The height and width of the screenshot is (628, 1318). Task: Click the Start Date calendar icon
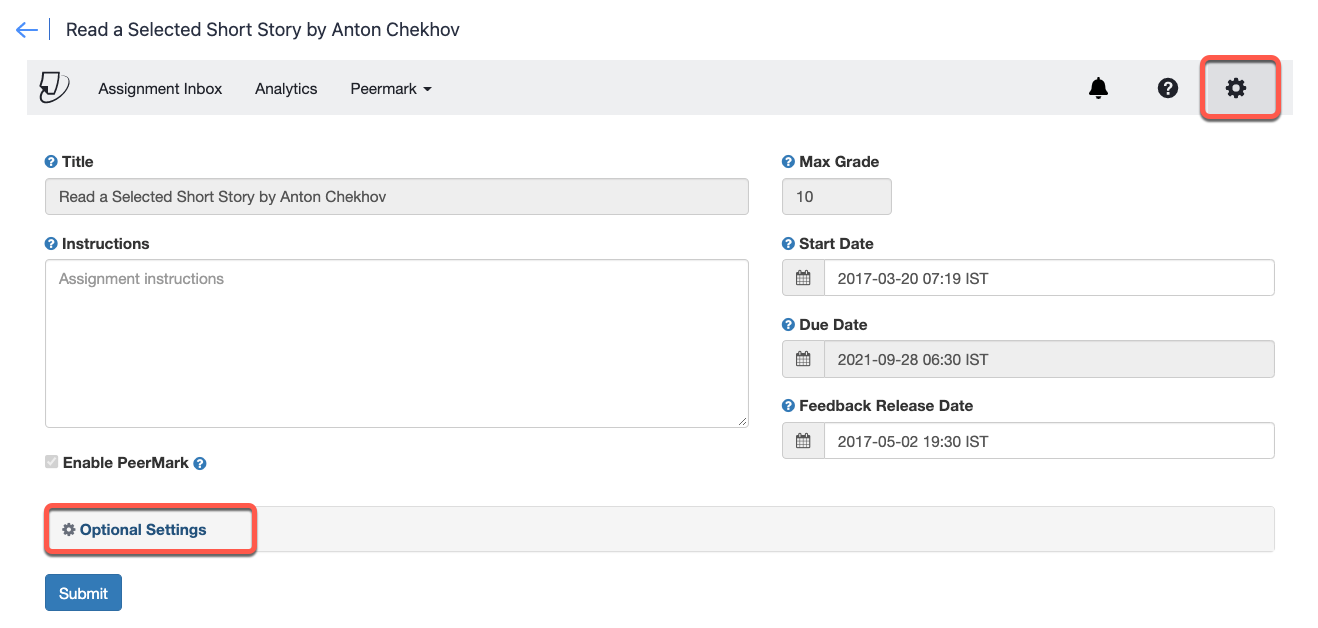803,278
